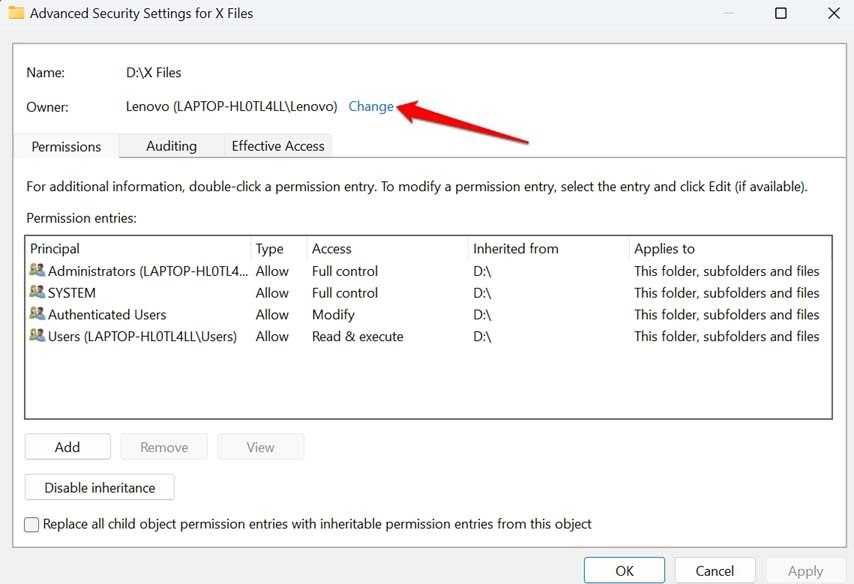Screen dimensions: 854x584
Task: Click the Apply button
Action: [805, 570]
